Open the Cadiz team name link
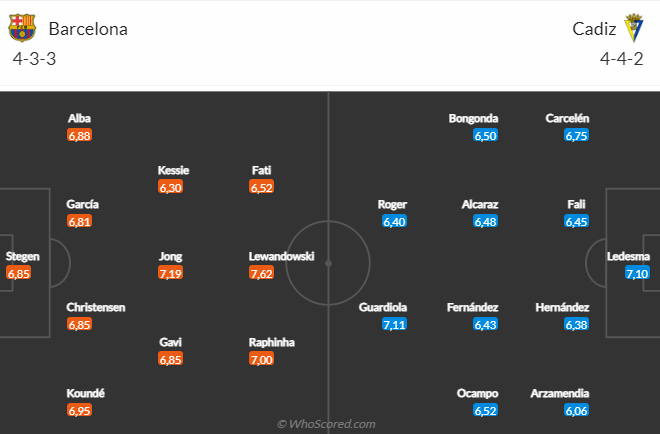Image resolution: width=660 pixels, height=434 pixels. pos(594,29)
